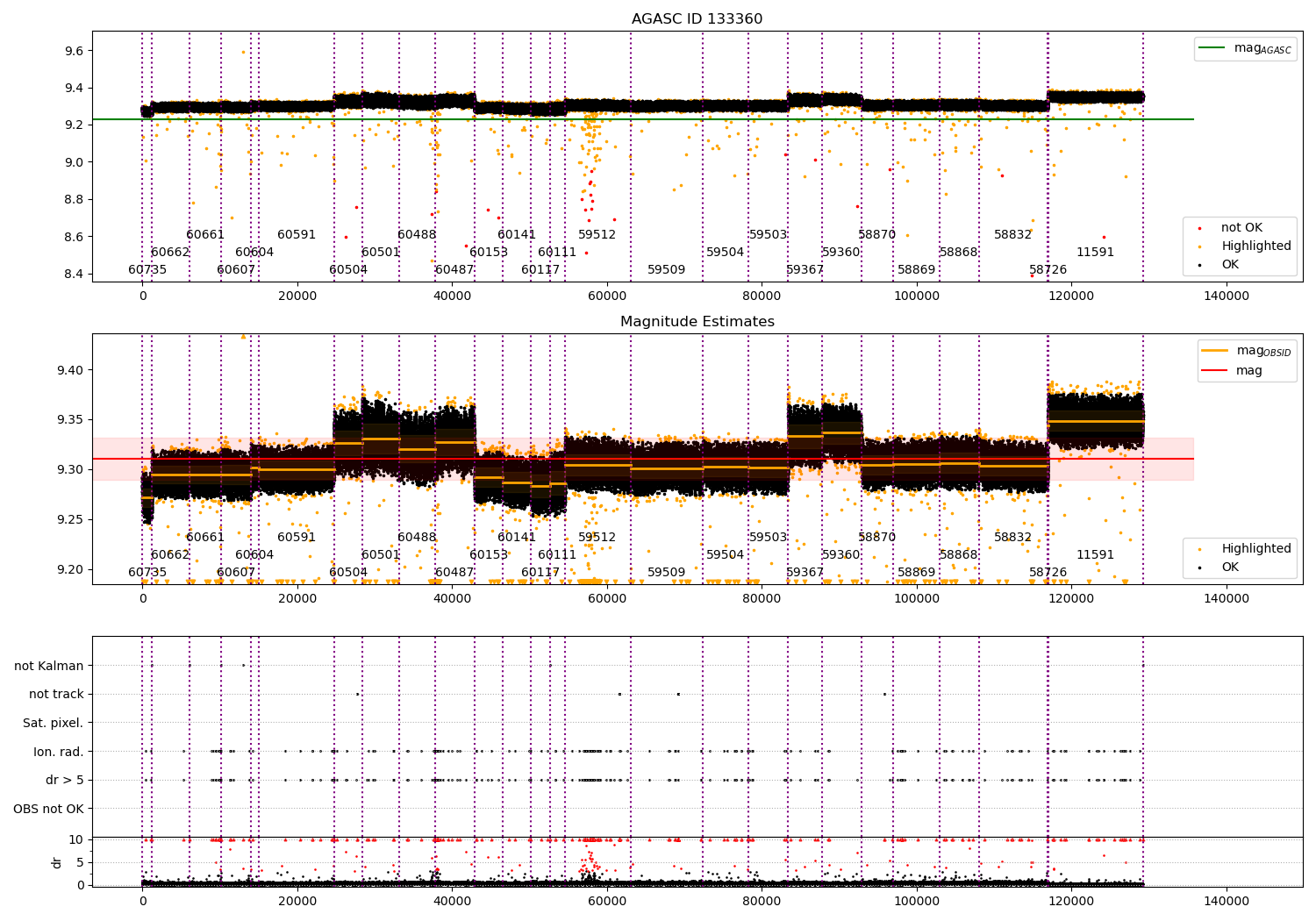Click the 'dr > 5' axis label
The height and width of the screenshot is (921, 1316).
tap(65, 780)
